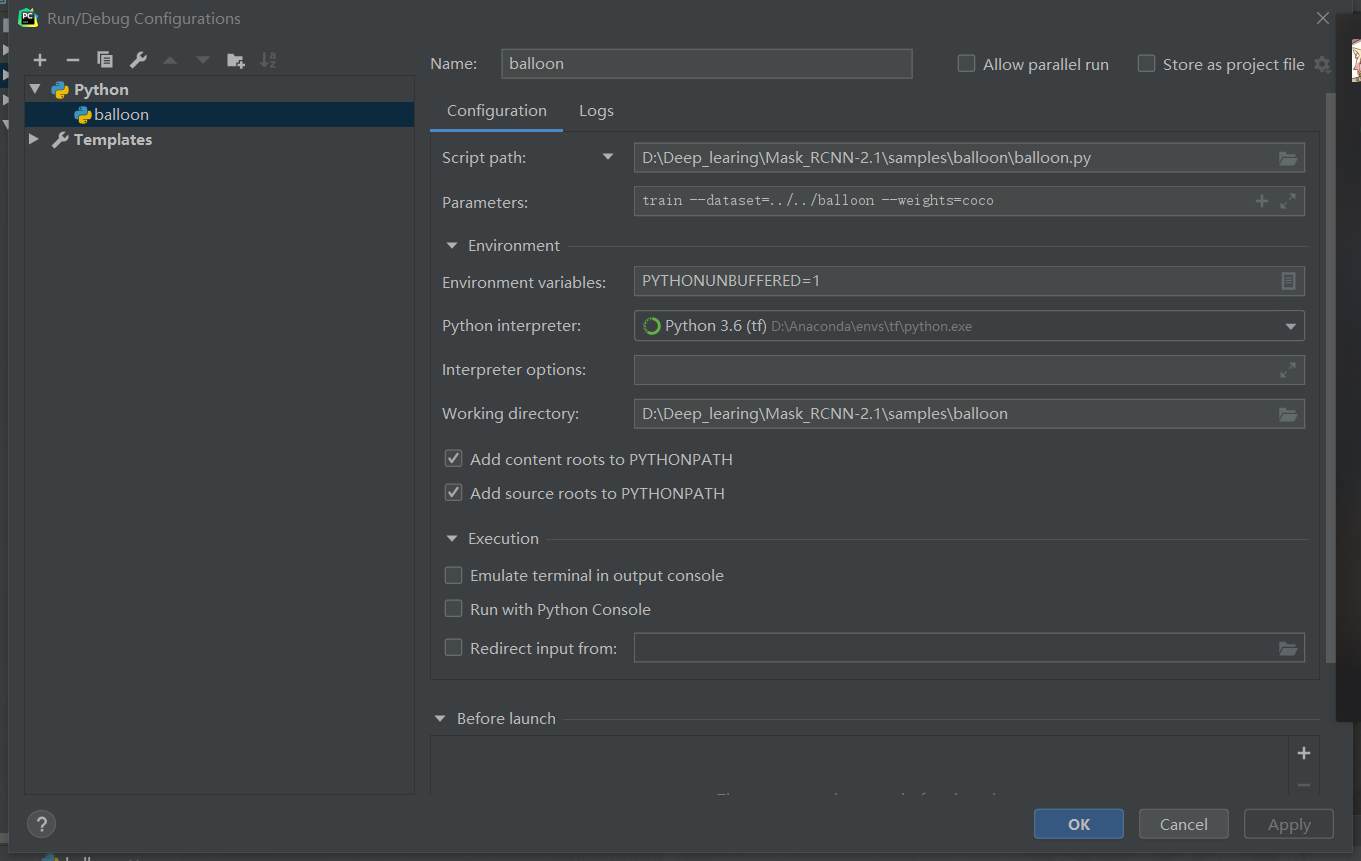Check Emulate terminal in output console
1361x861 pixels.
pos(454,576)
